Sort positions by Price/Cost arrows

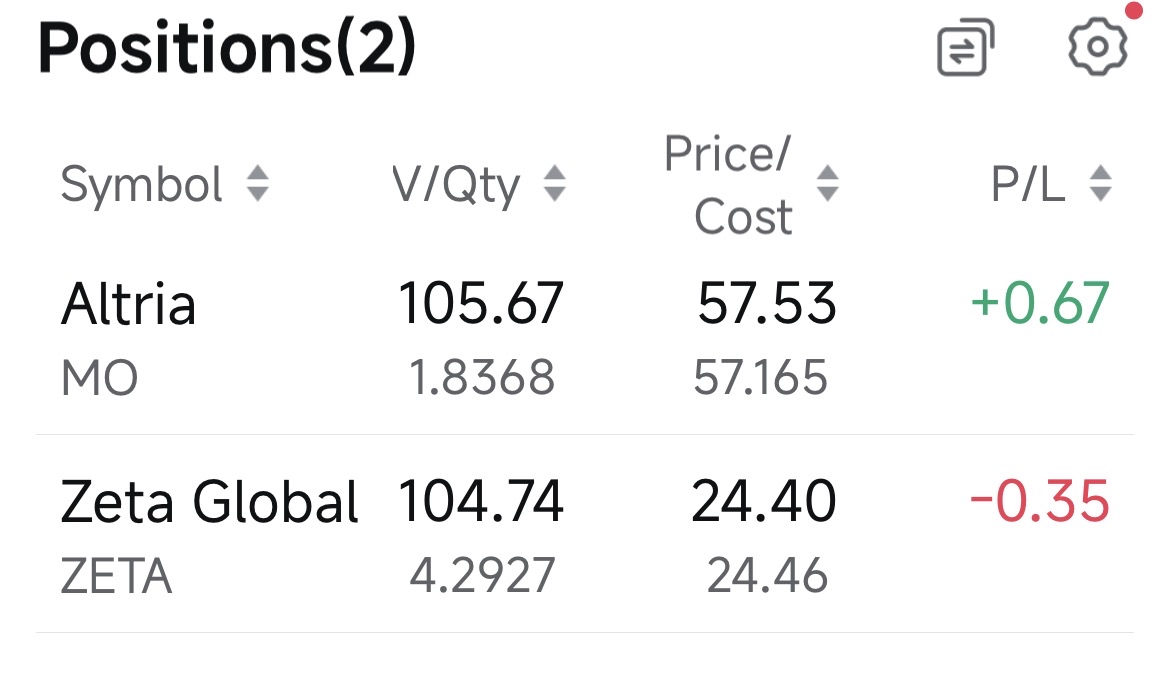pos(828,184)
